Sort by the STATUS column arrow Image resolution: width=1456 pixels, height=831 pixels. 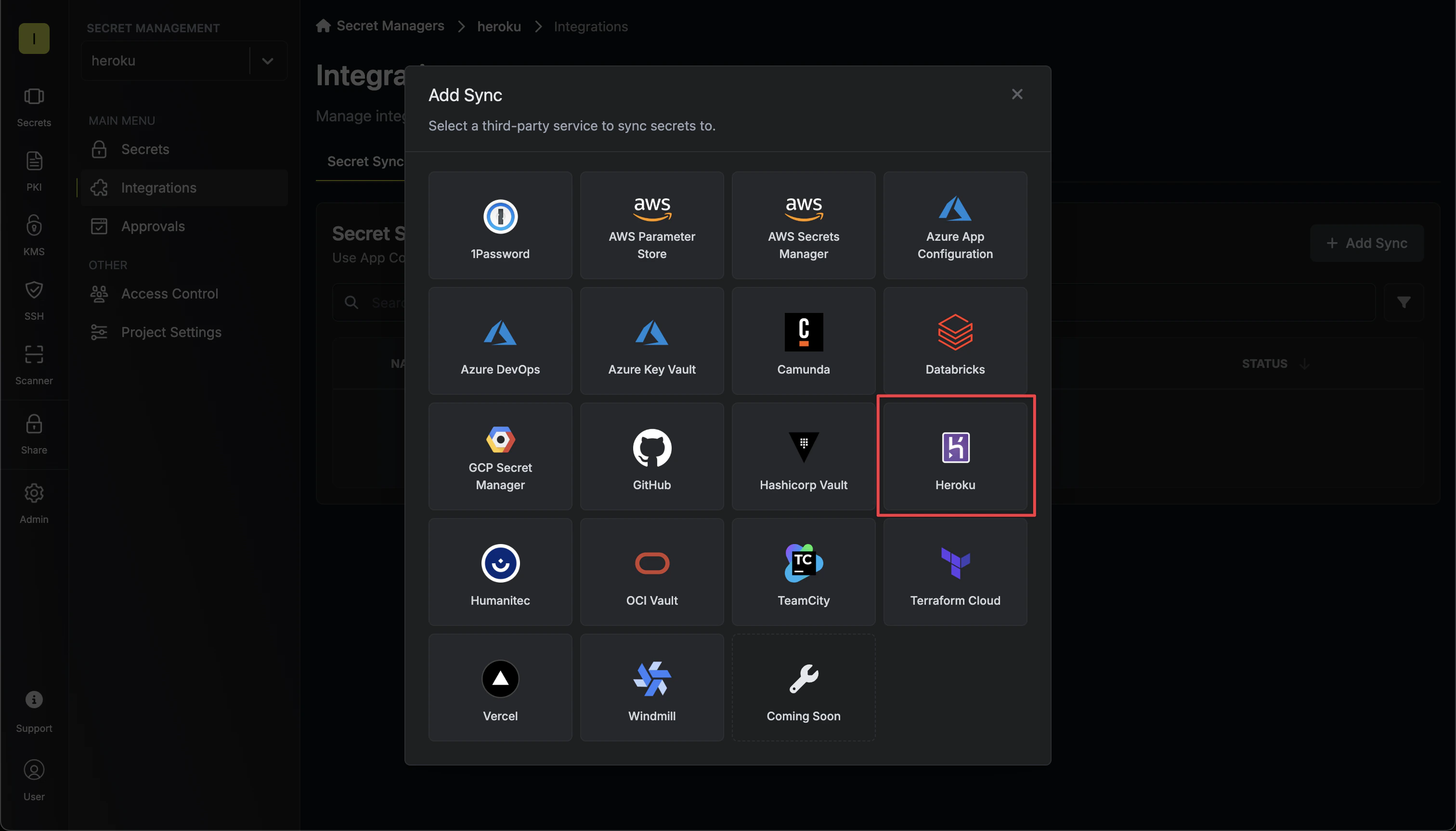pyautogui.click(x=1304, y=364)
